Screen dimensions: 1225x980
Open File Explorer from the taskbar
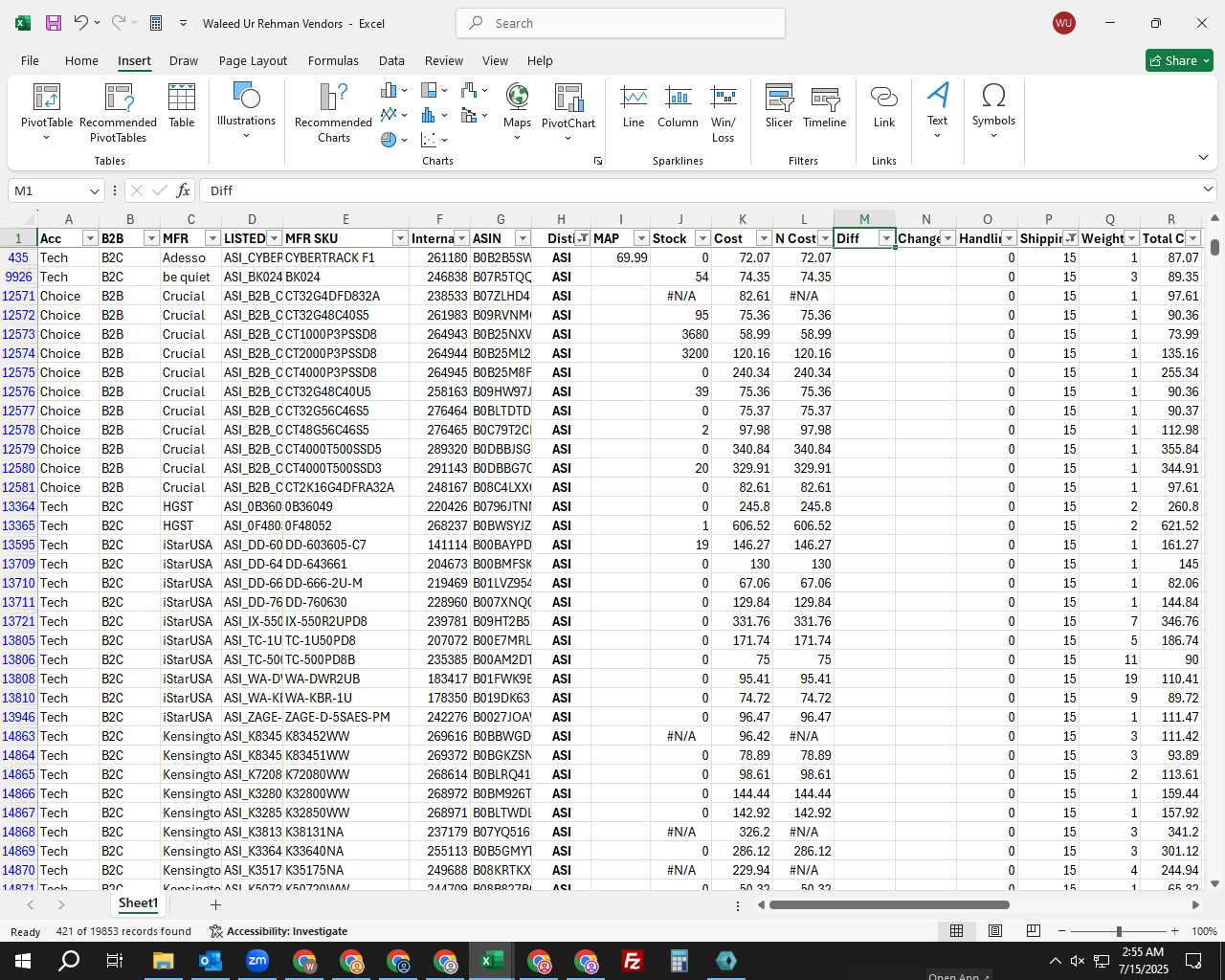163,961
